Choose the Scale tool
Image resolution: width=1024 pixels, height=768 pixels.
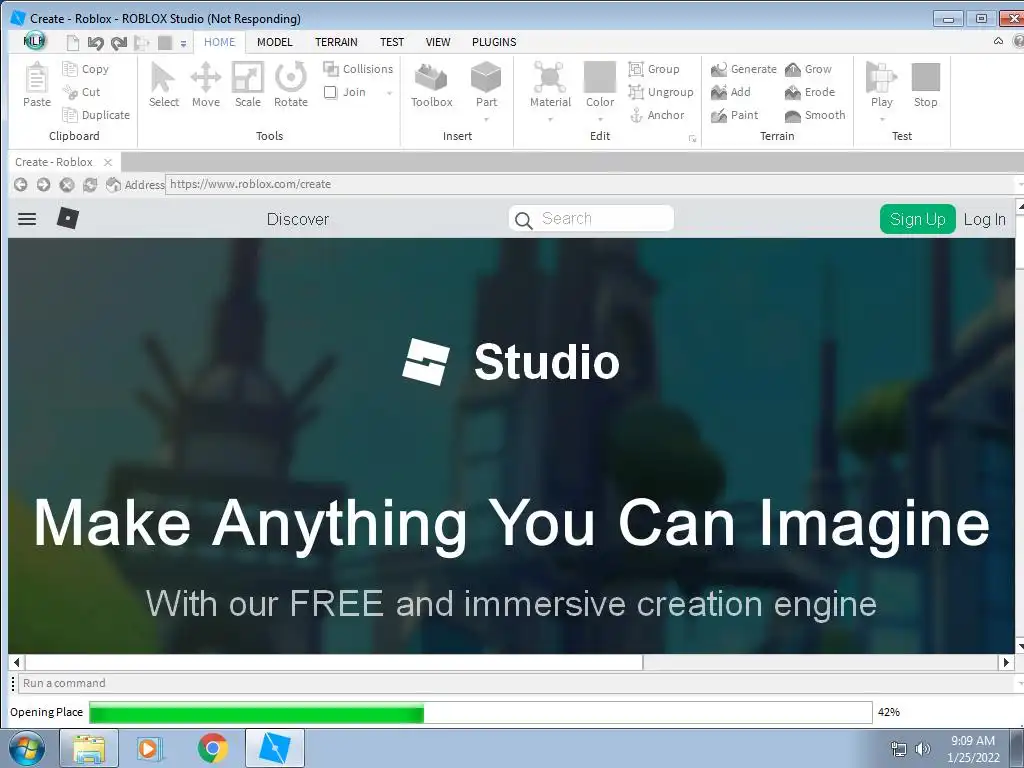248,85
